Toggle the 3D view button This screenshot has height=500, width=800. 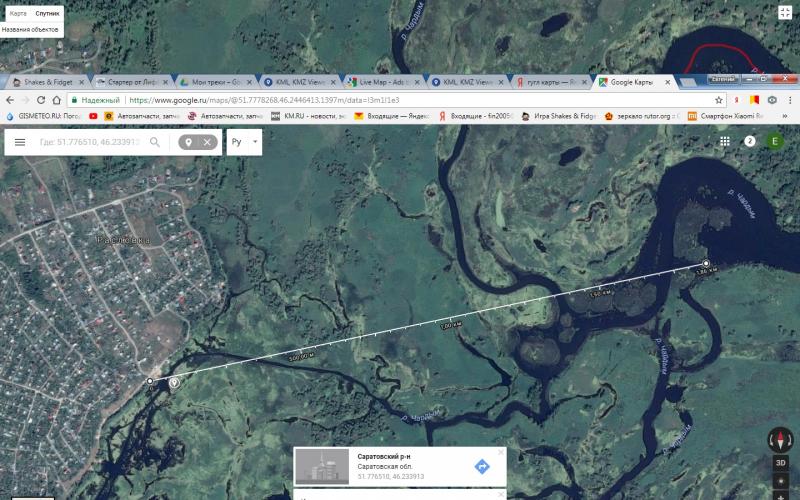pyautogui.click(x=780, y=464)
